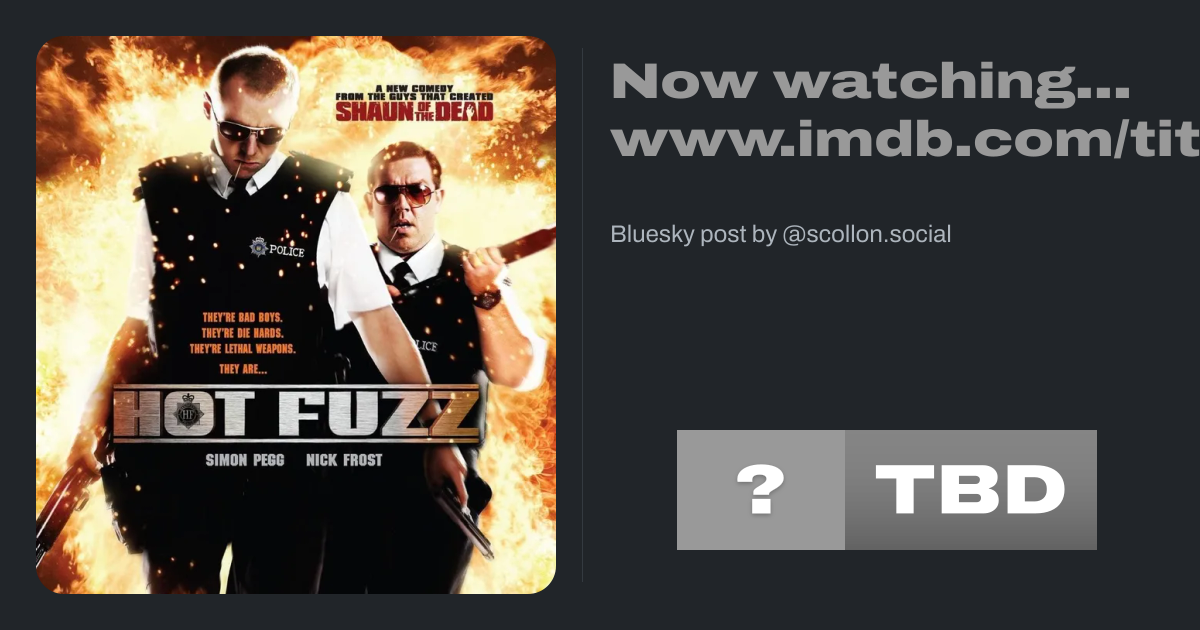This screenshot has height=630, width=1200.
Task: Click the 'Now watching...' heading text
Action: coord(870,82)
